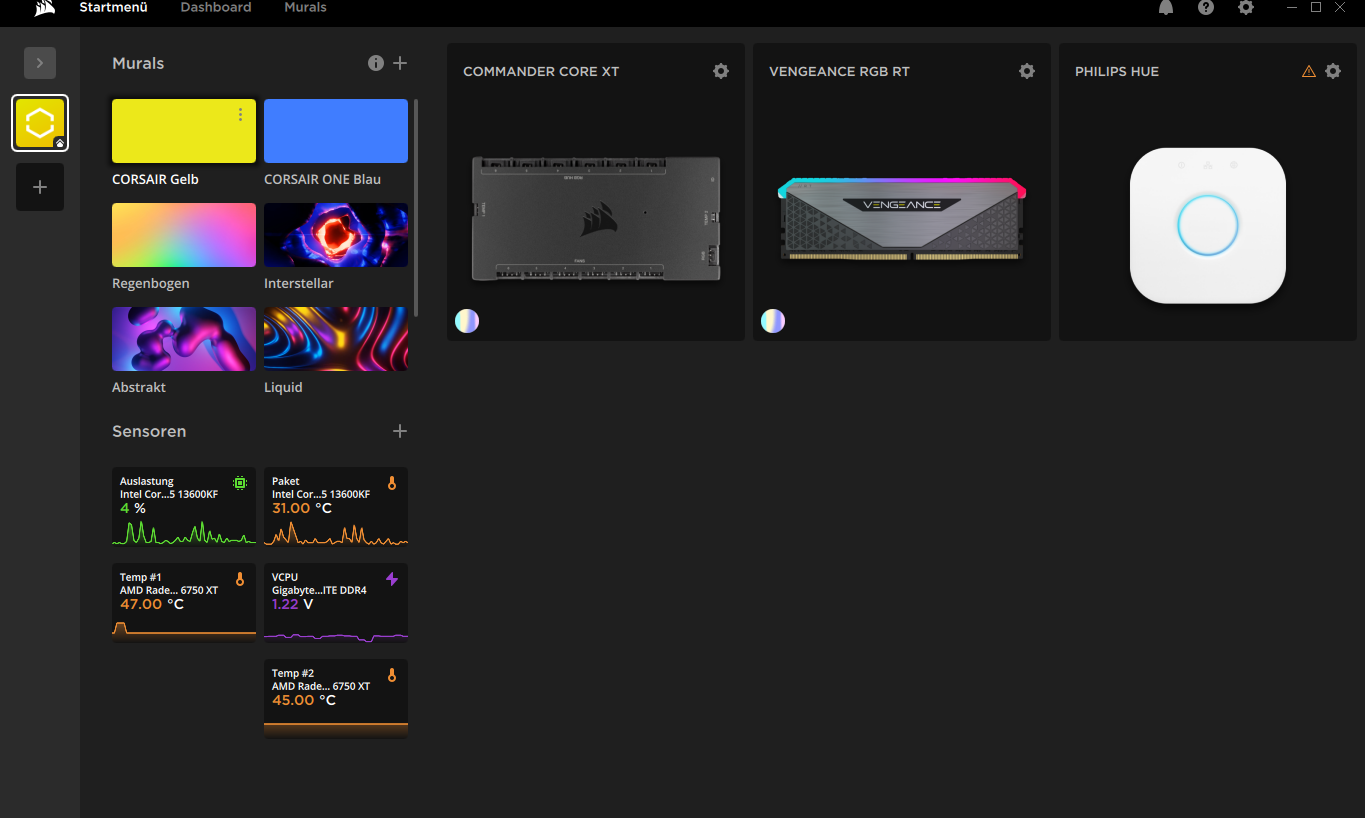Click the Temp #2 45.00 °C reading
The height and width of the screenshot is (818, 1365).
click(x=304, y=700)
